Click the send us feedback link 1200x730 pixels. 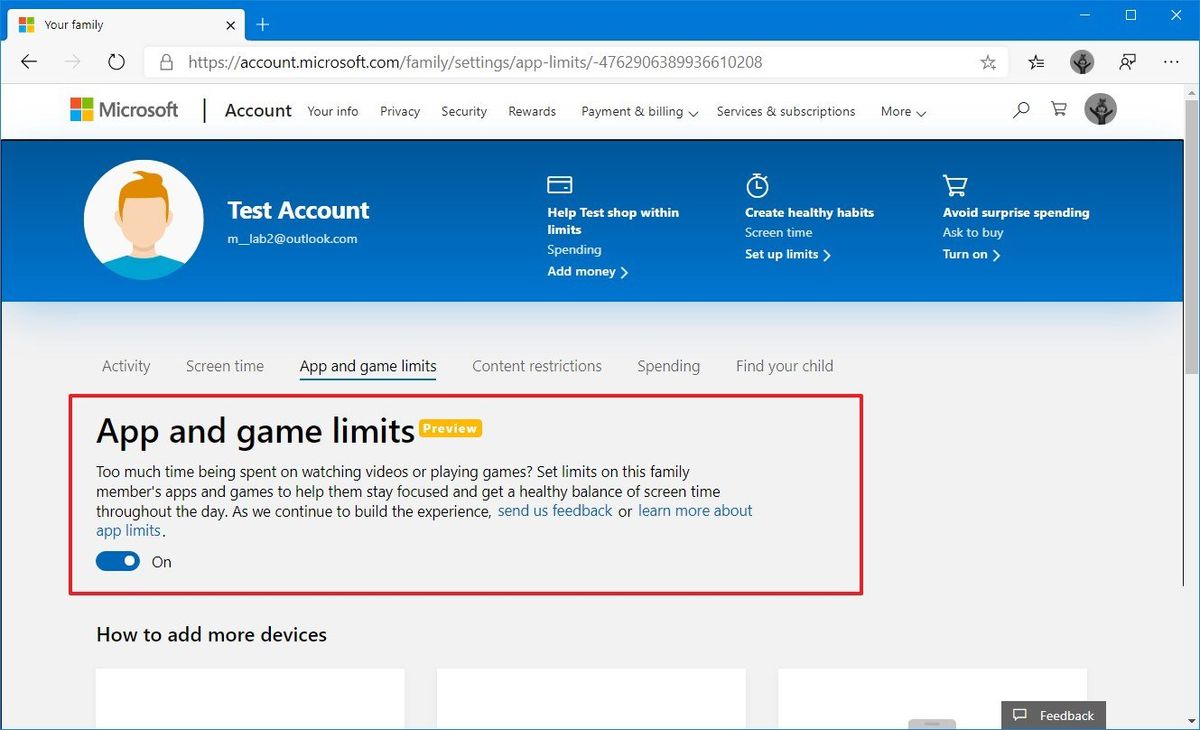tap(554, 510)
